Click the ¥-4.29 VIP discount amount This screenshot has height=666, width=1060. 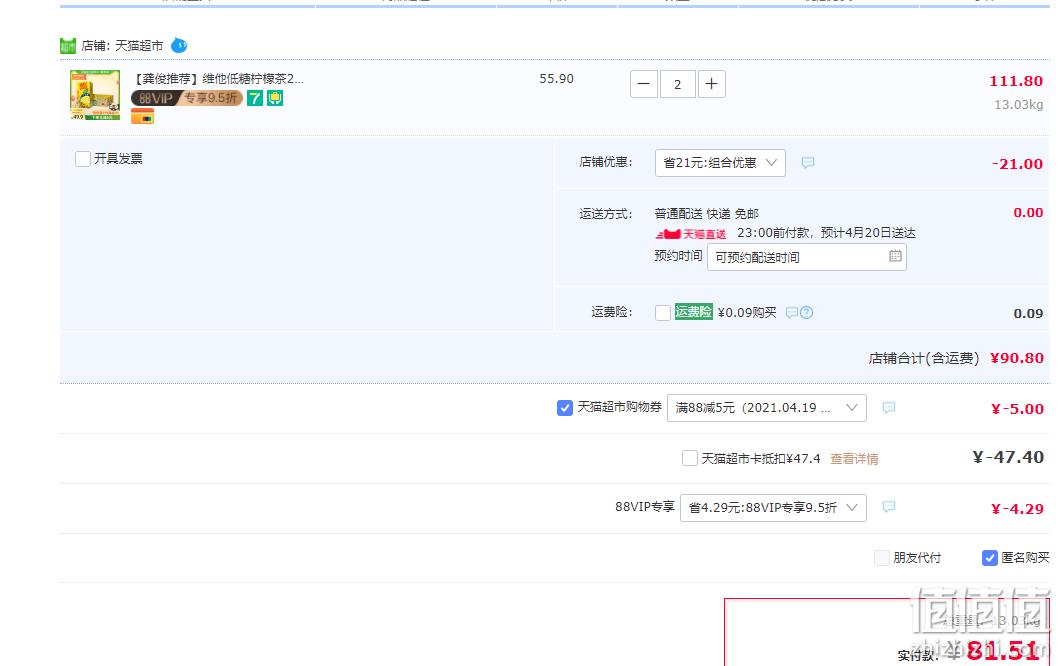pyautogui.click(x=1017, y=509)
